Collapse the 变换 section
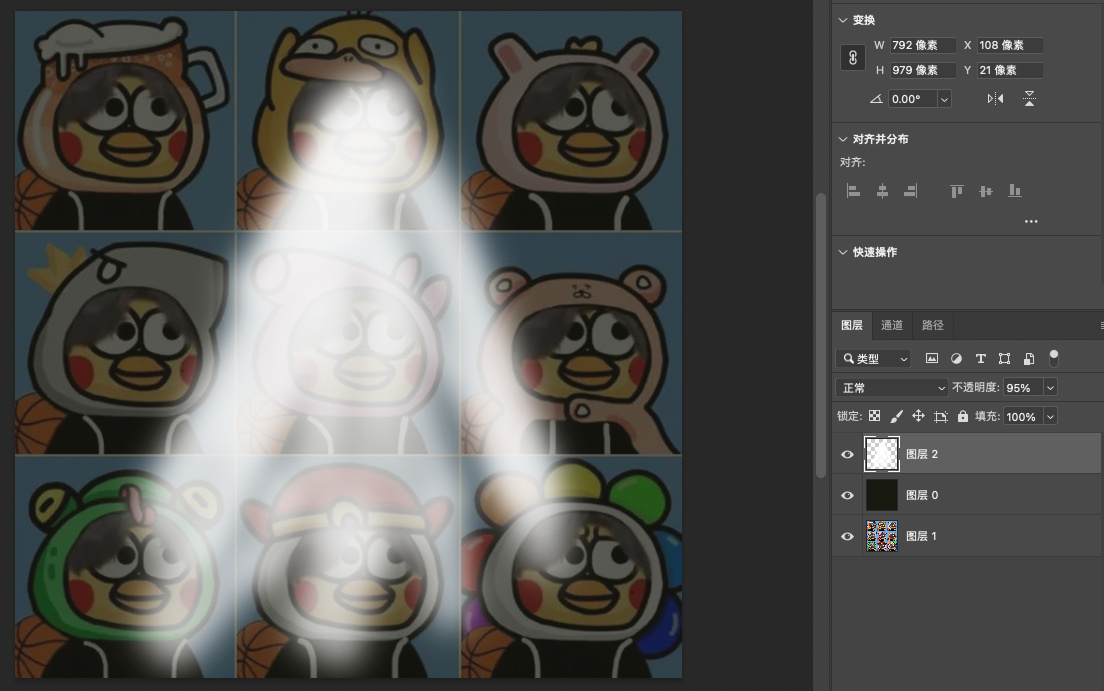This screenshot has width=1104, height=691. [843, 20]
